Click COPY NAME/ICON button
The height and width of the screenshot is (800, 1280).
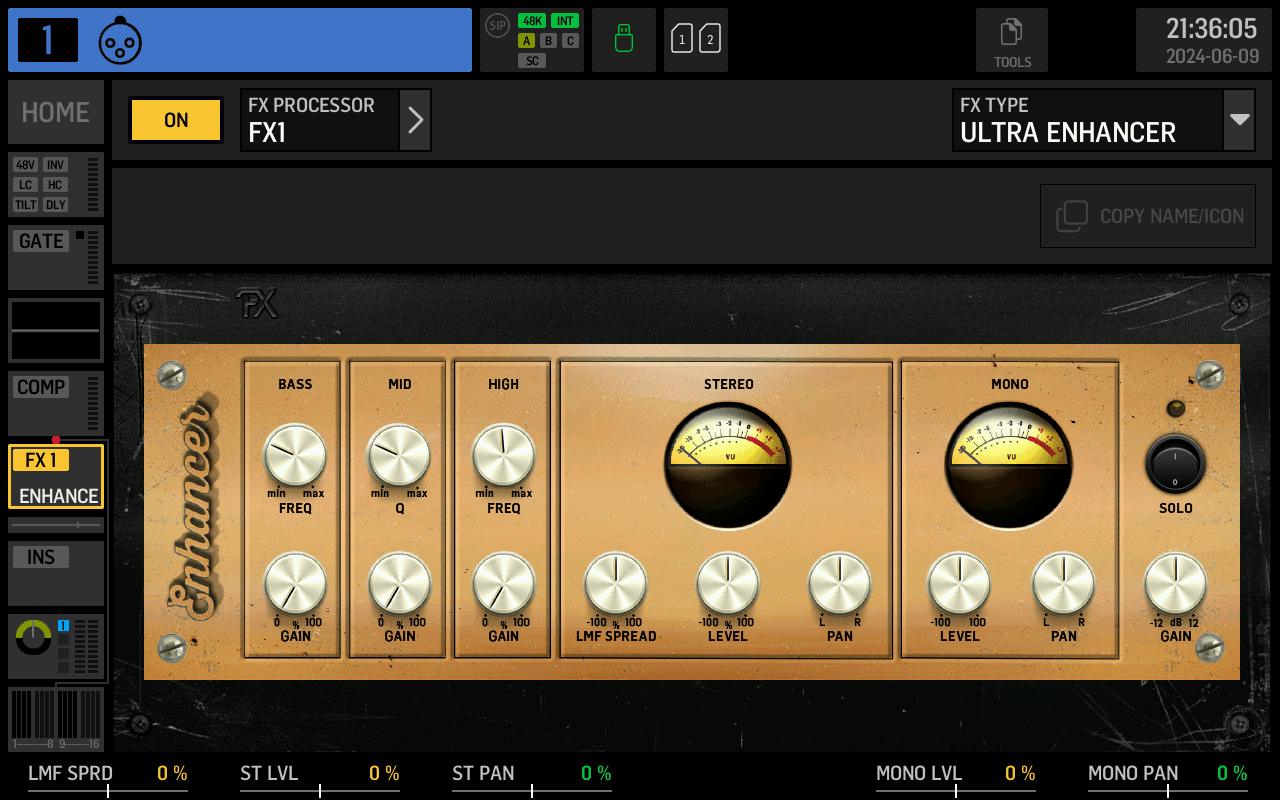tap(1148, 216)
